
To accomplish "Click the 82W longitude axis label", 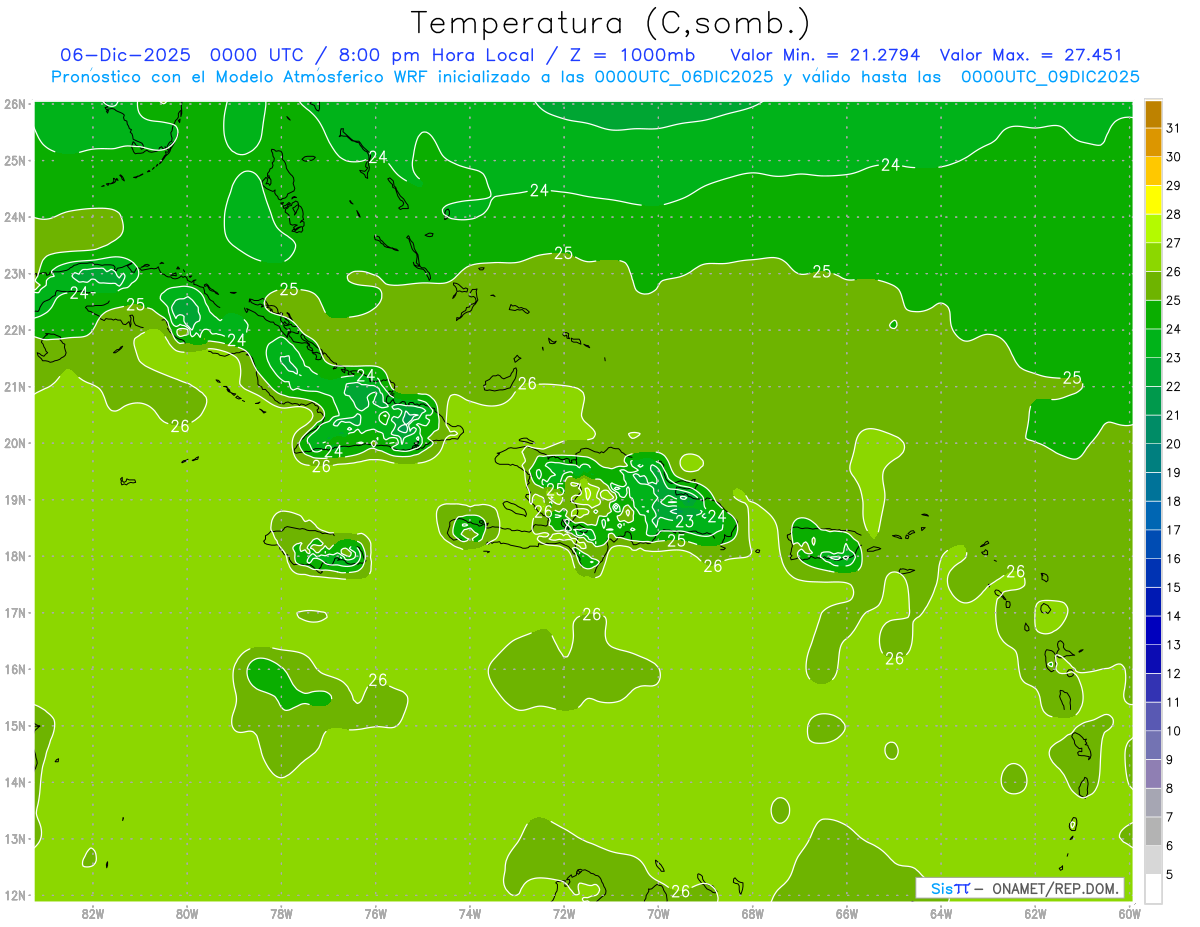I will point(93,913).
